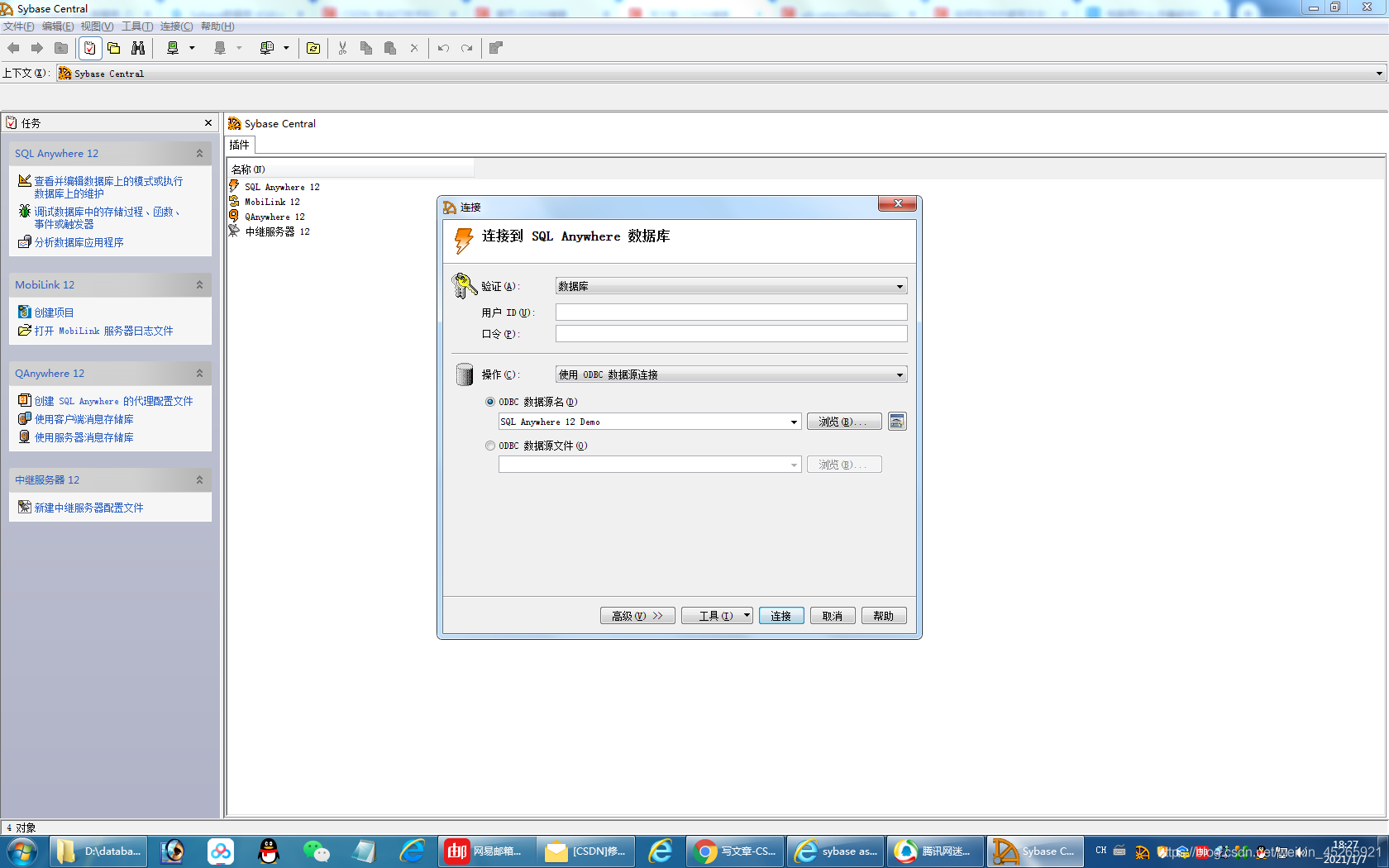Open 创建项目 link under MobiLink
Screen dimensions: 1389x868
[54, 312]
